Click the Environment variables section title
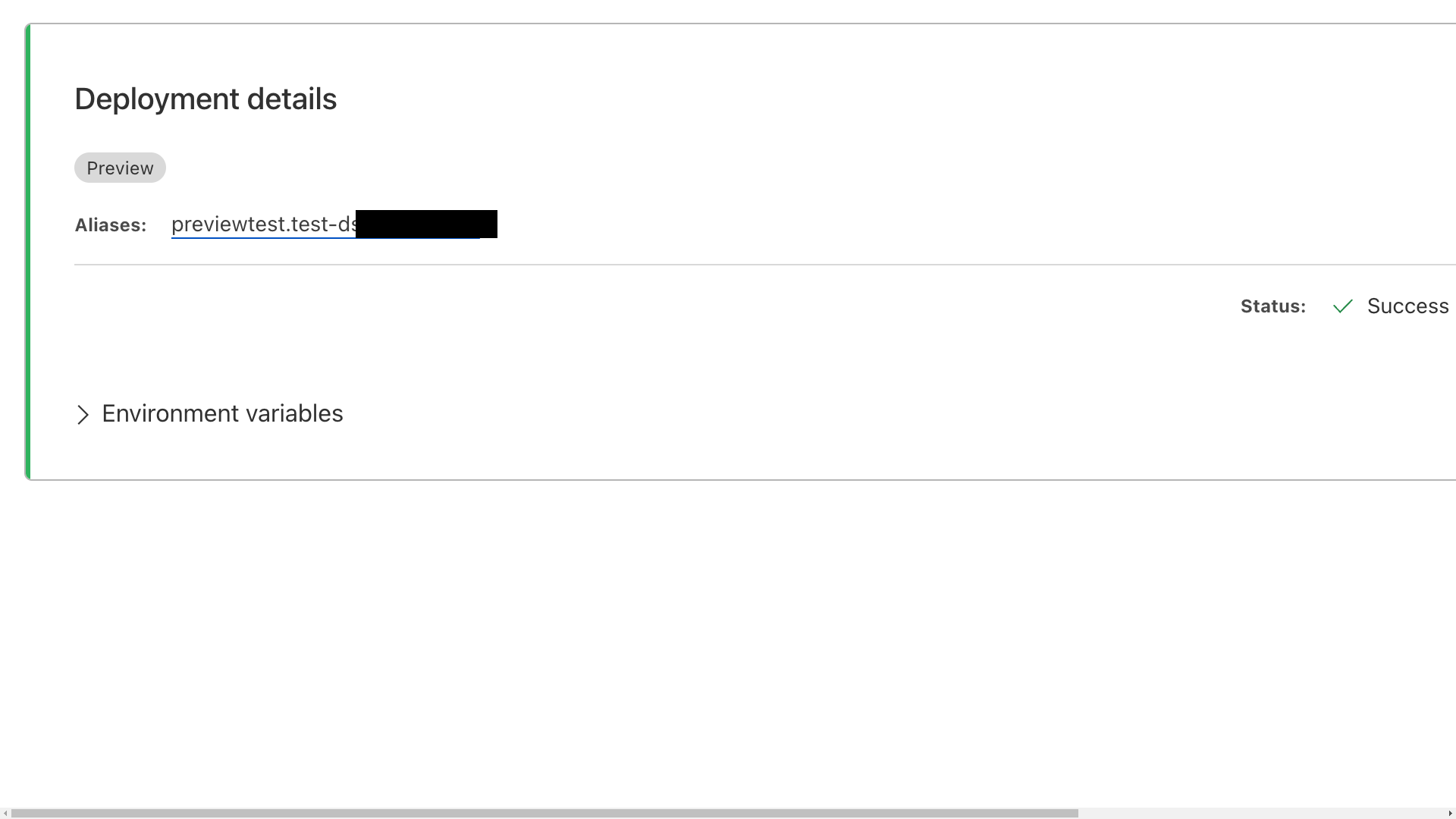Image resolution: width=1456 pixels, height=819 pixels. 222,413
